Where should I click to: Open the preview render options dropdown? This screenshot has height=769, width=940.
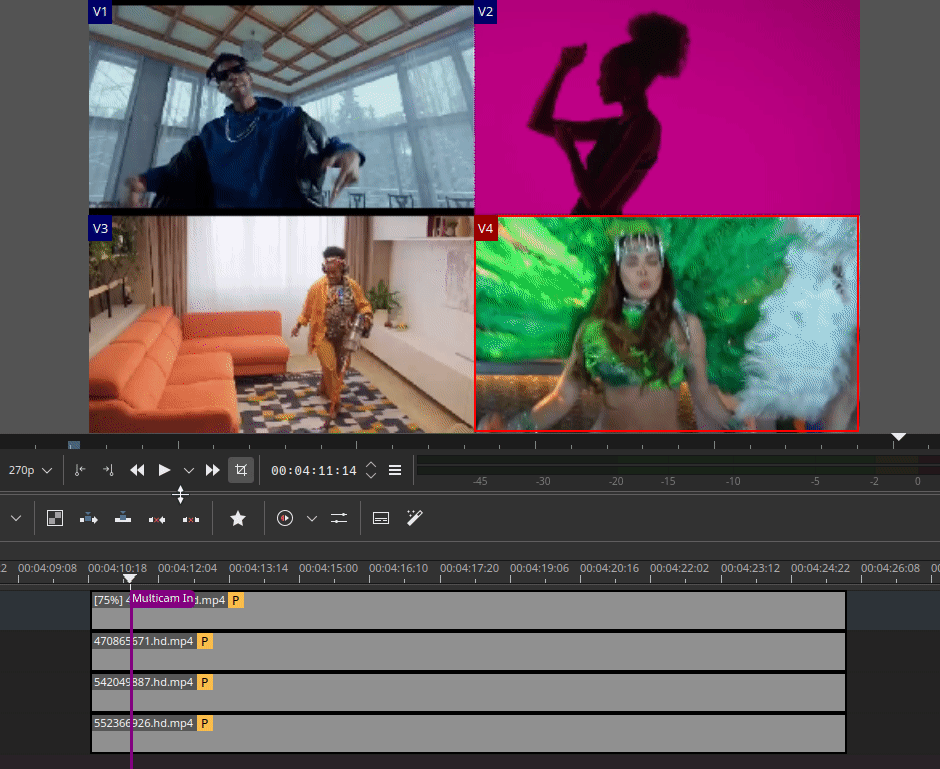pos(312,518)
